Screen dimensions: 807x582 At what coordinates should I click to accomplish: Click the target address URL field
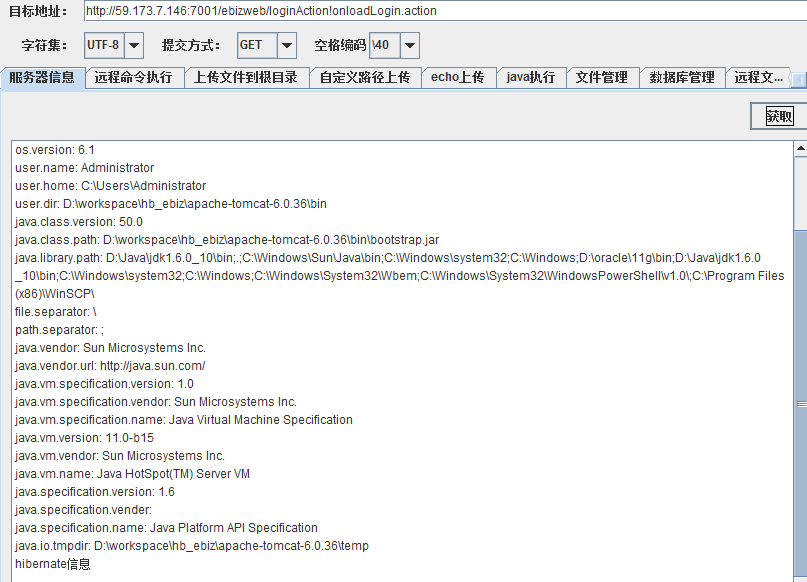445,11
